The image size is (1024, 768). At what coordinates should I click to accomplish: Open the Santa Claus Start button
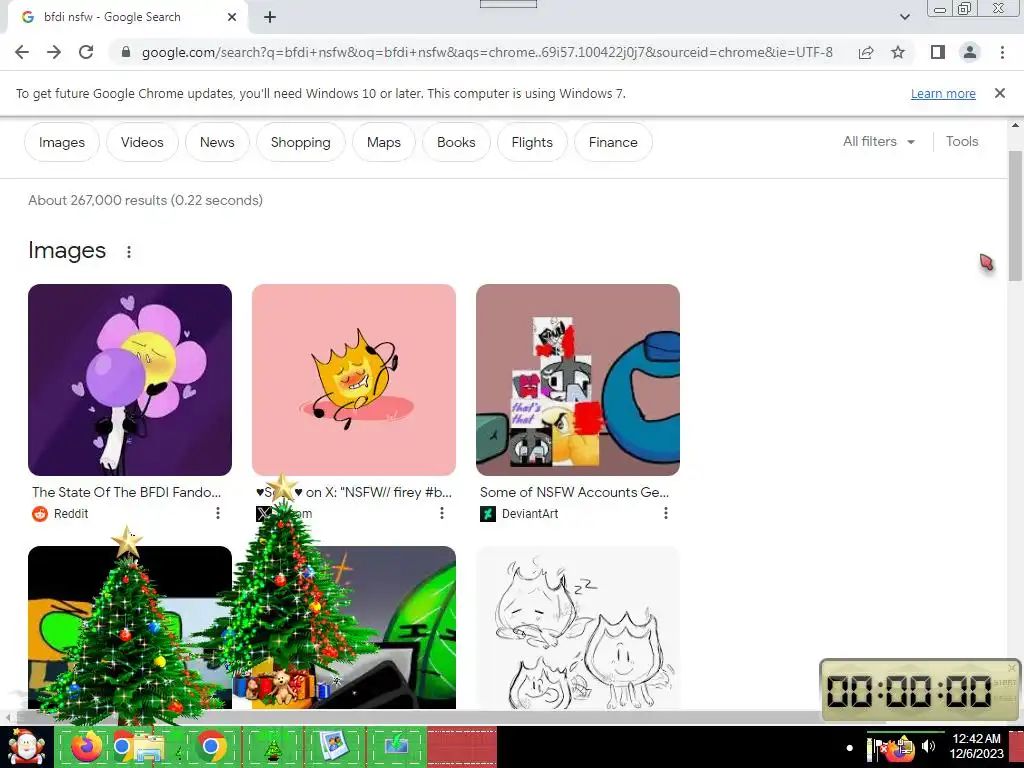coord(26,747)
